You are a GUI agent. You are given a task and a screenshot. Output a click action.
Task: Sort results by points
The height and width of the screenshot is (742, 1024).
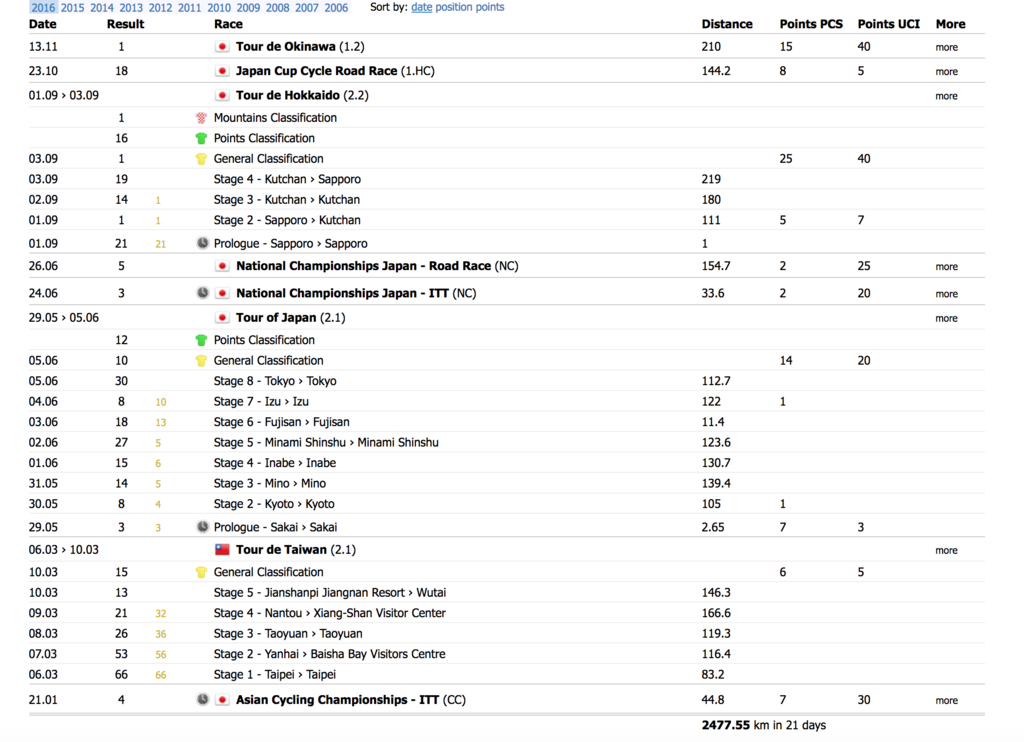pos(490,7)
